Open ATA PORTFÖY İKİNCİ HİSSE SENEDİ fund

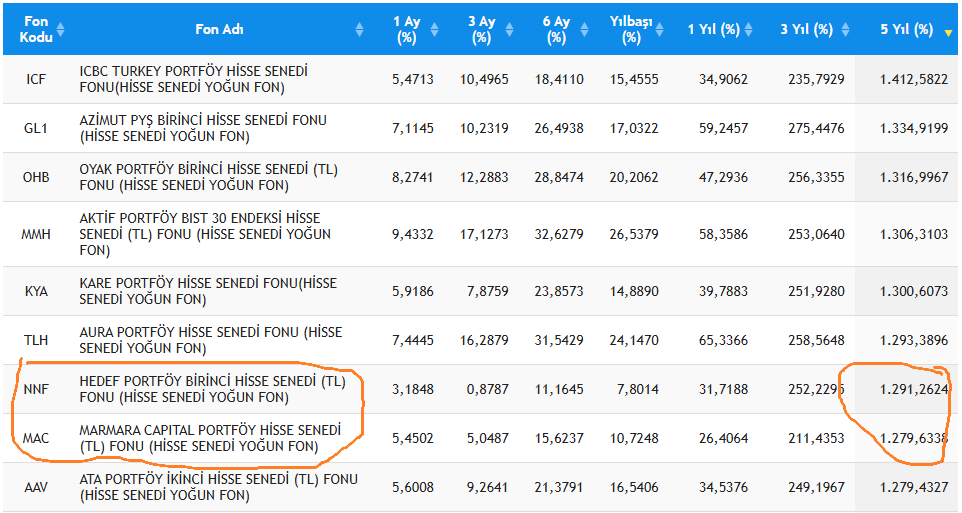pos(218,487)
